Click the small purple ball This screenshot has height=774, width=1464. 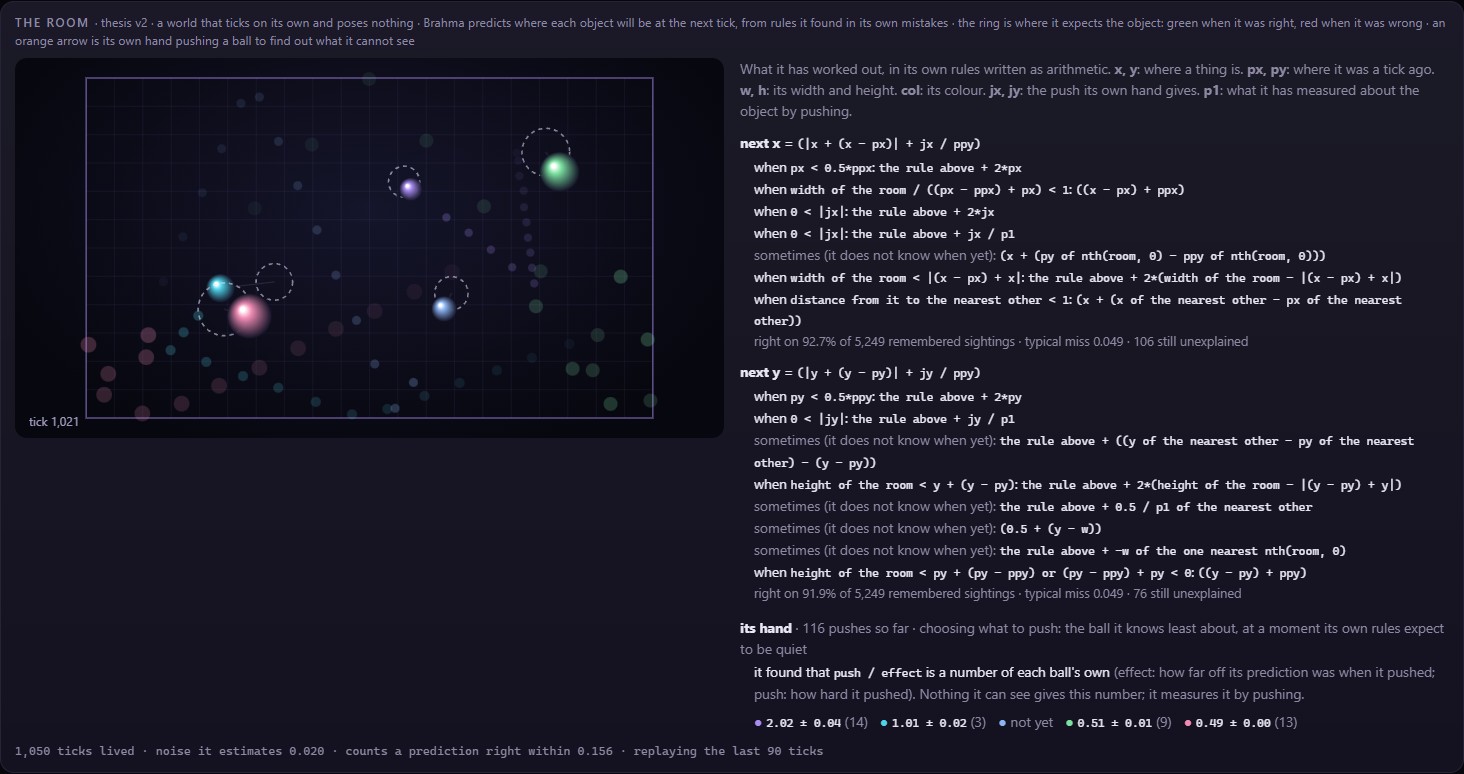click(x=409, y=188)
